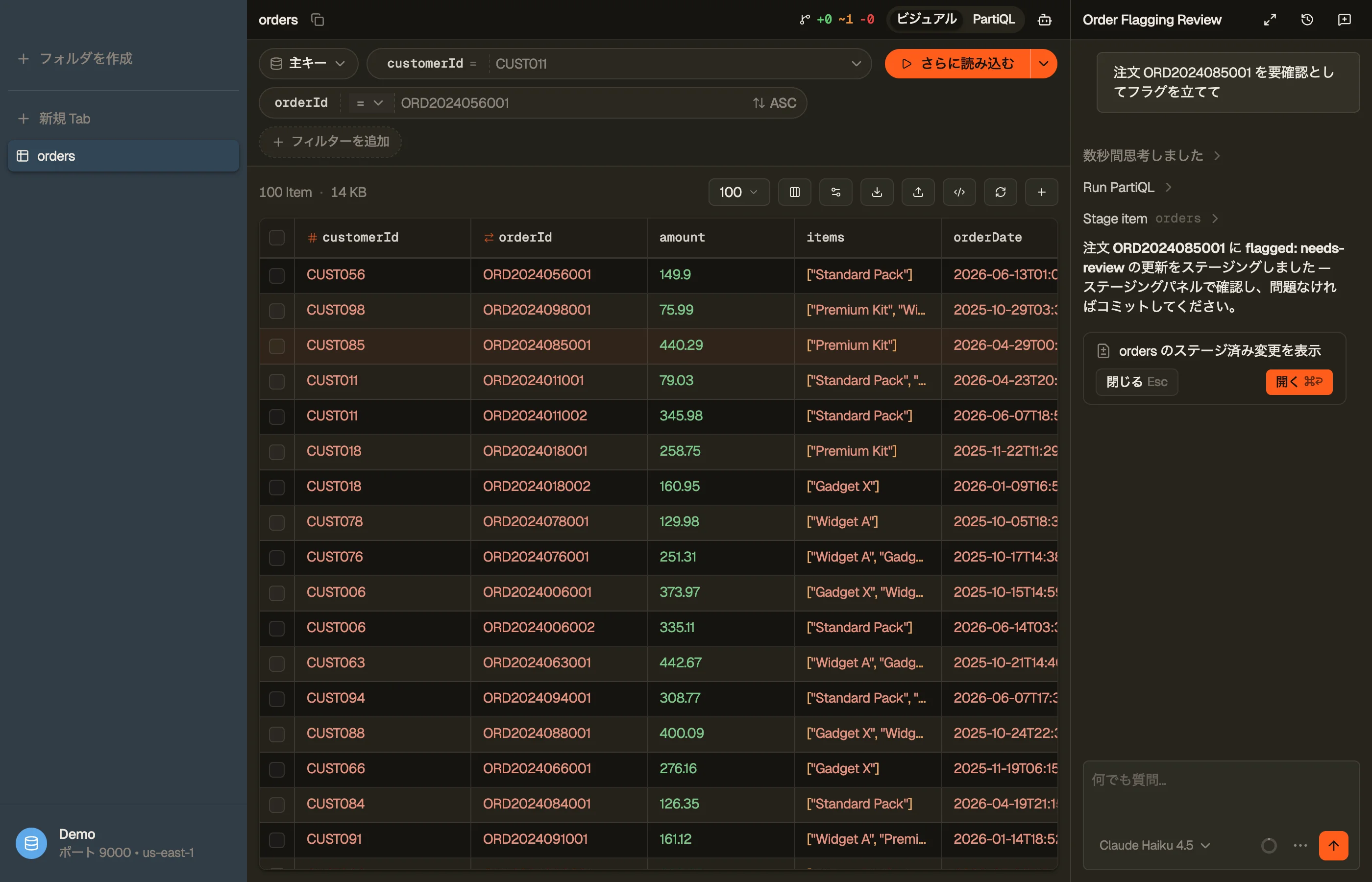1372x882 pixels.
Task: Click the 閉じる Esc button
Action: click(1137, 382)
